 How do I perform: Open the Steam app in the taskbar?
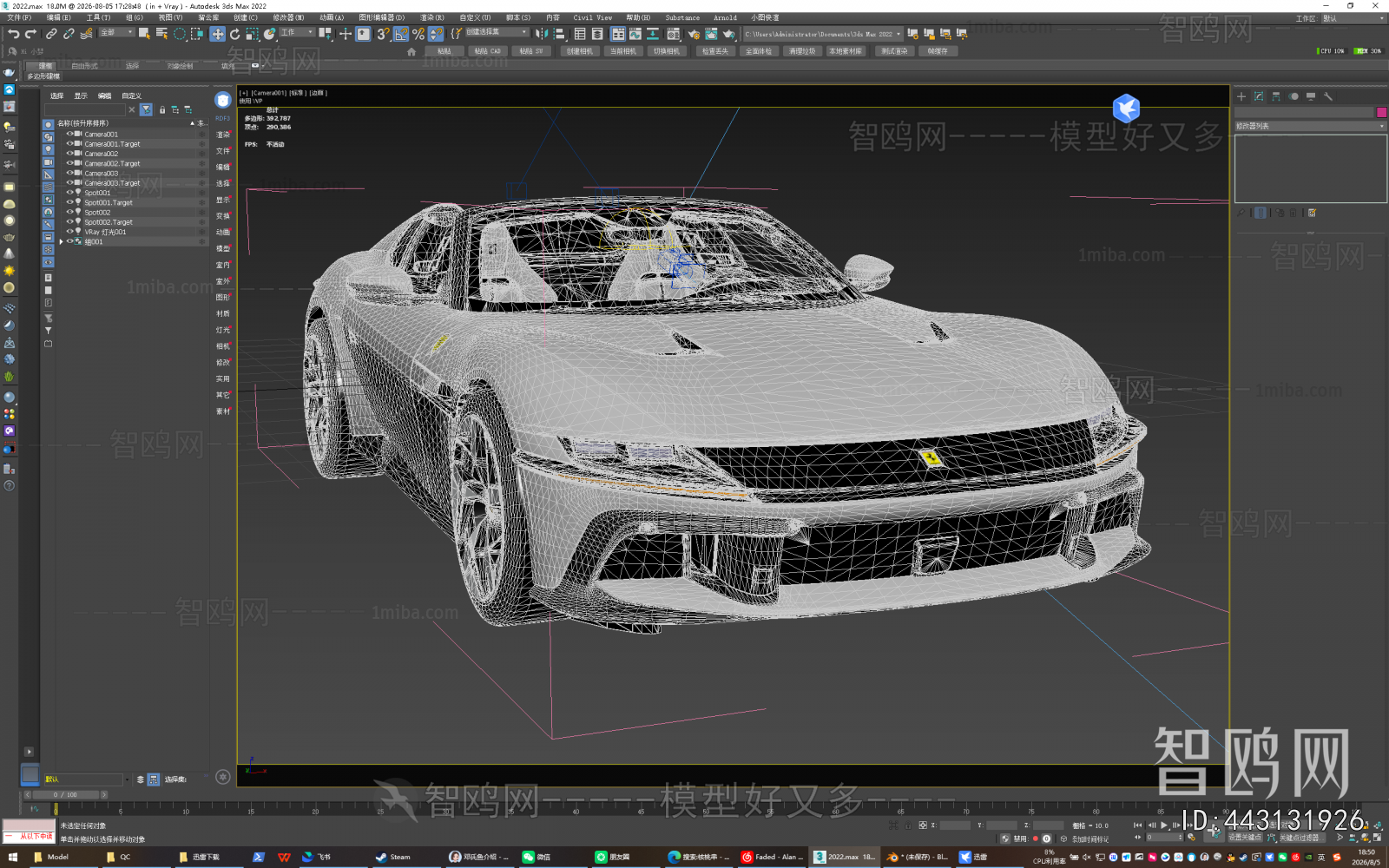pos(393,857)
